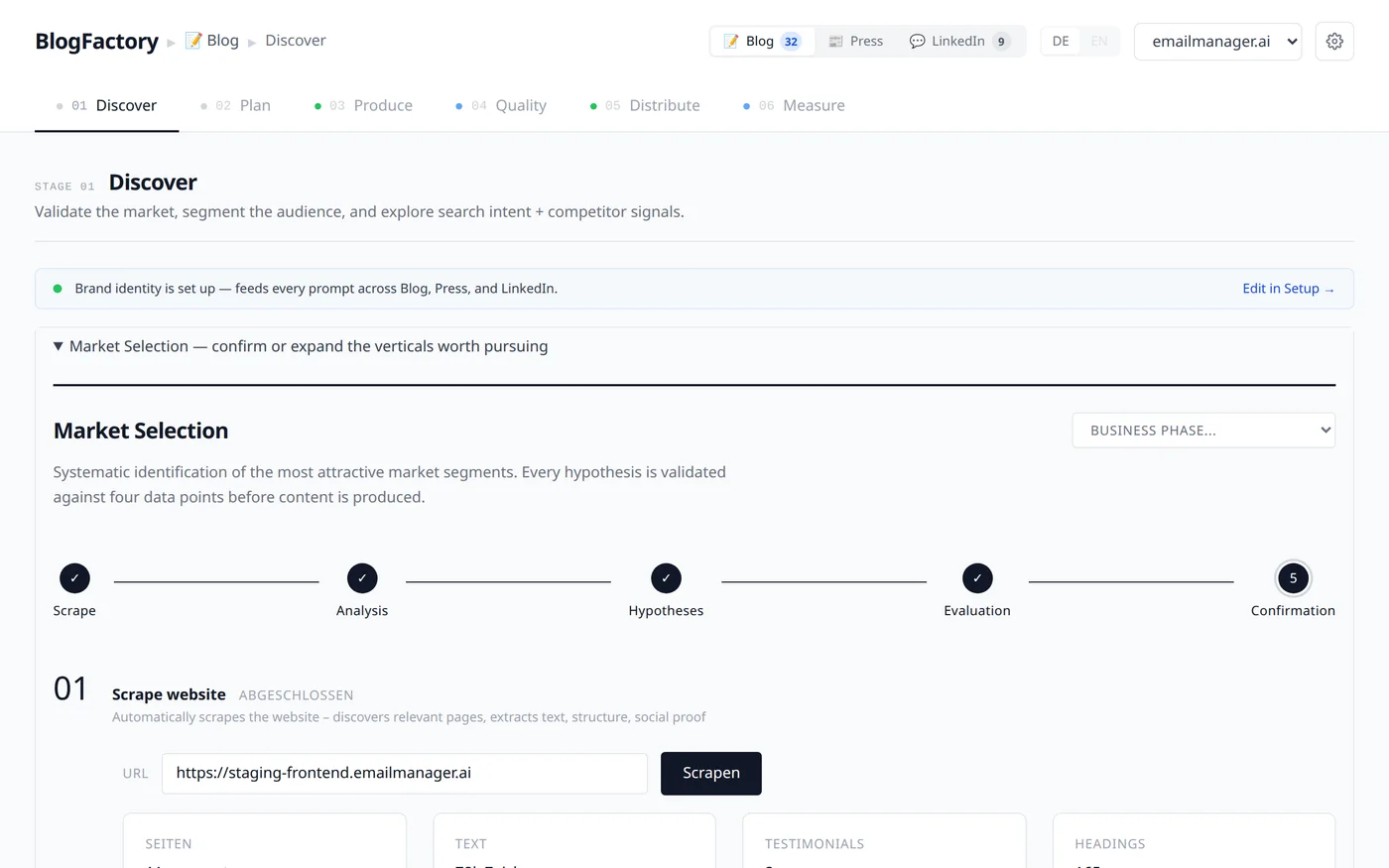The height and width of the screenshot is (868, 1389).
Task: Switch language to EN
Action: [1099, 42]
